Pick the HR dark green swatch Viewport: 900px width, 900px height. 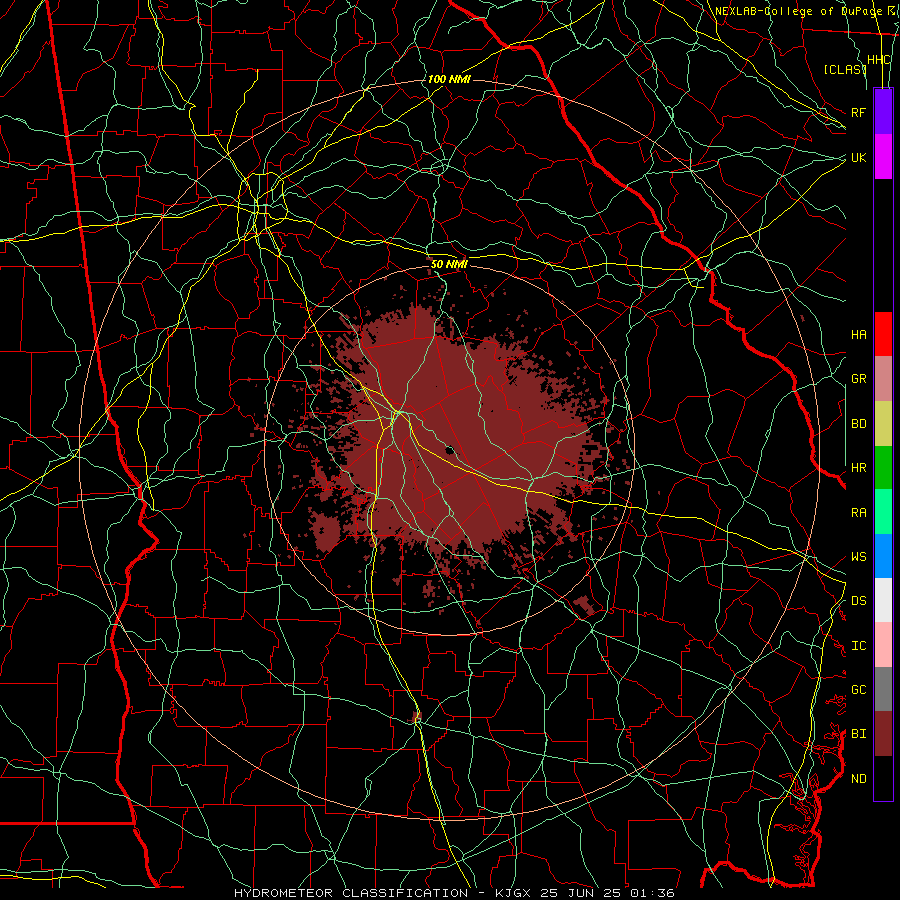883,468
